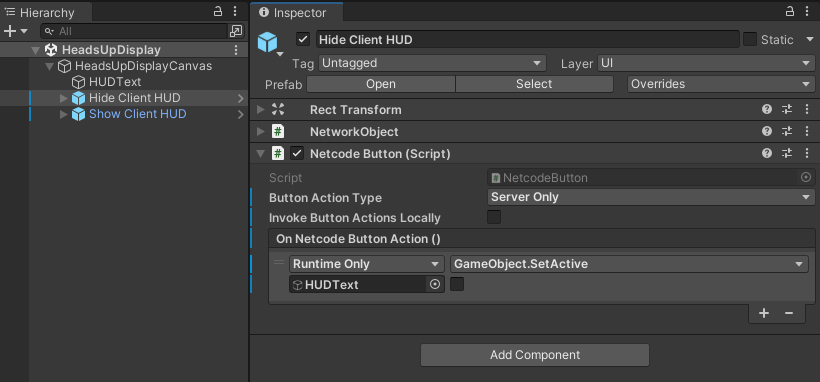Lock the Hierarchy panel

(x=218, y=11)
